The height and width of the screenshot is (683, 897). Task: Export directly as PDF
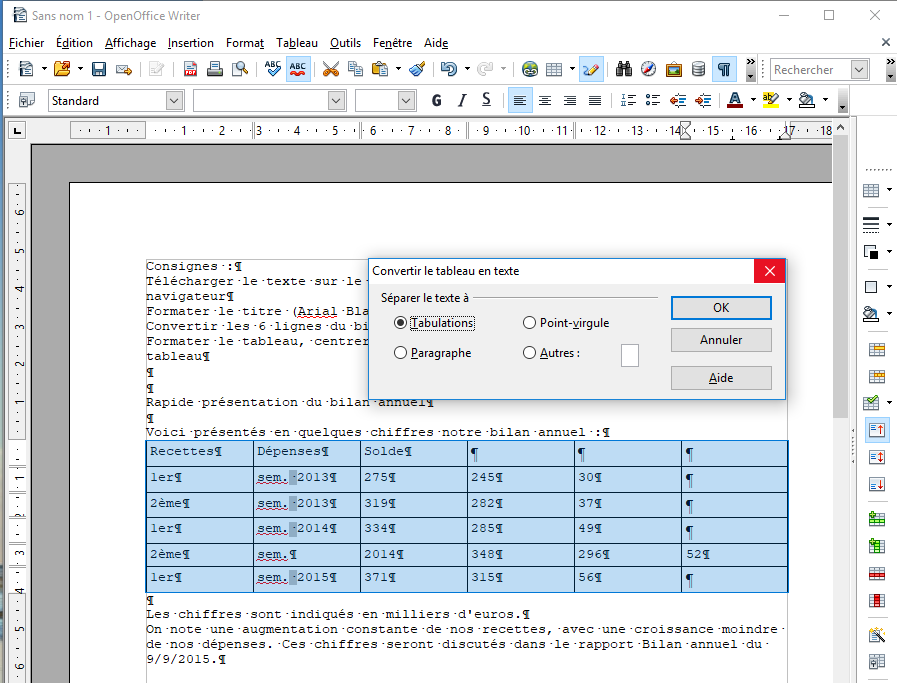(x=190, y=69)
